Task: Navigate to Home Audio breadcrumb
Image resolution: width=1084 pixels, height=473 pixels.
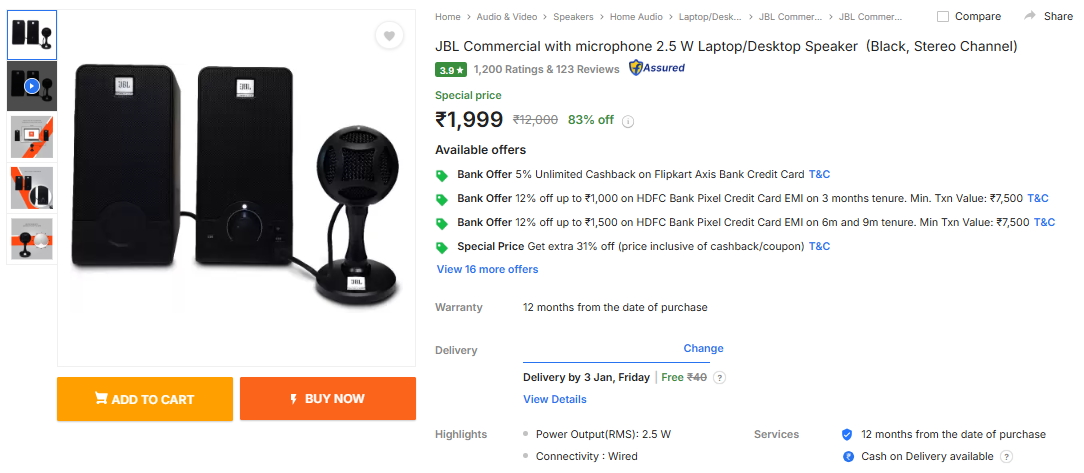Action: [x=636, y=17]
